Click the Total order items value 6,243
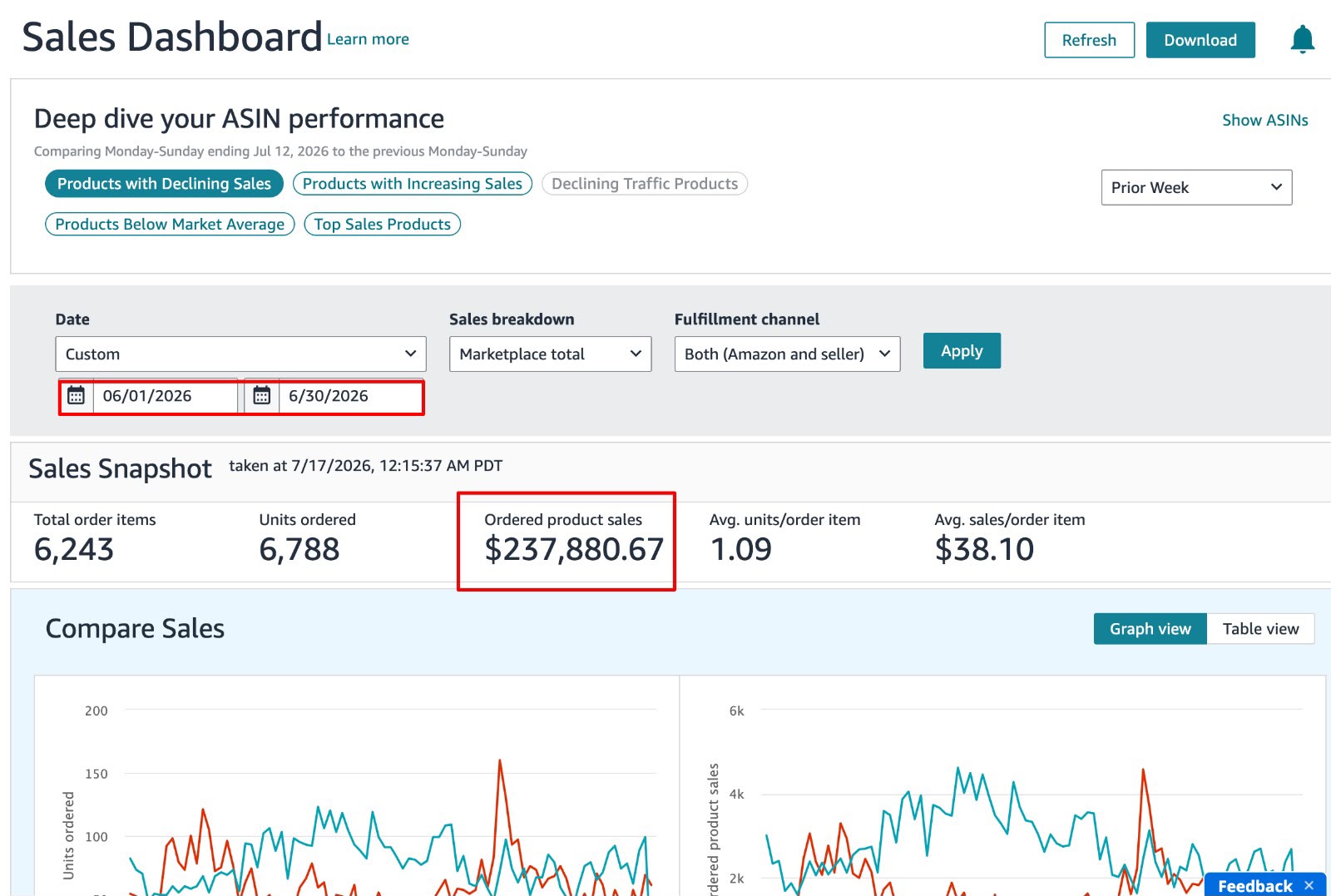 pos(74,549)
